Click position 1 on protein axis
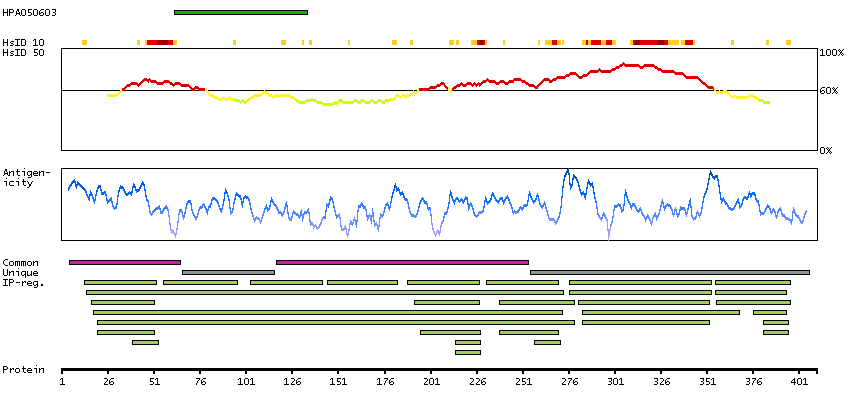The height and width of the screenshot is (410, 850). click(62, 381)
